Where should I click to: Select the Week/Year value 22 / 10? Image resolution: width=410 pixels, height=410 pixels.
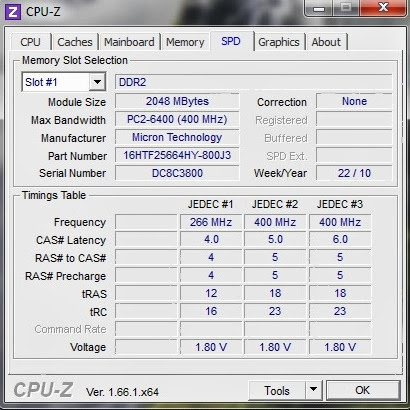354,173
